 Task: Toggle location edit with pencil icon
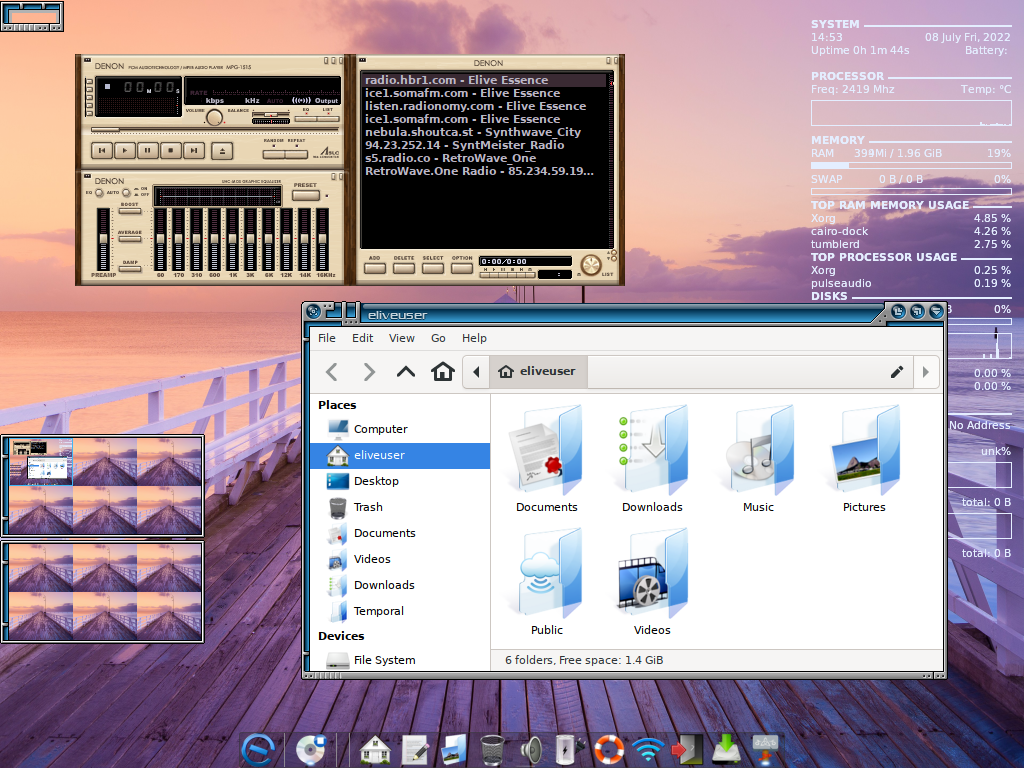click(x=897, y=372)
